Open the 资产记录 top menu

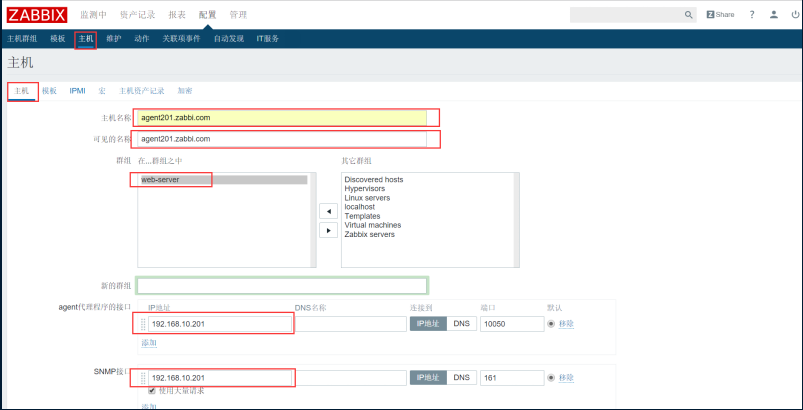pyautogui.click(x=137, y=15)
